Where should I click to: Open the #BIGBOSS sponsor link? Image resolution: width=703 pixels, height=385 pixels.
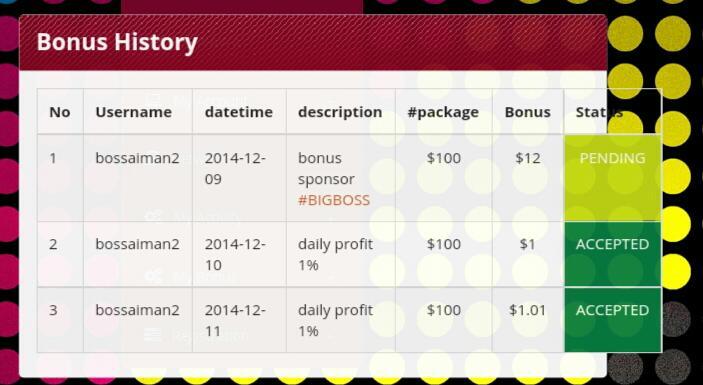point(334,200)
